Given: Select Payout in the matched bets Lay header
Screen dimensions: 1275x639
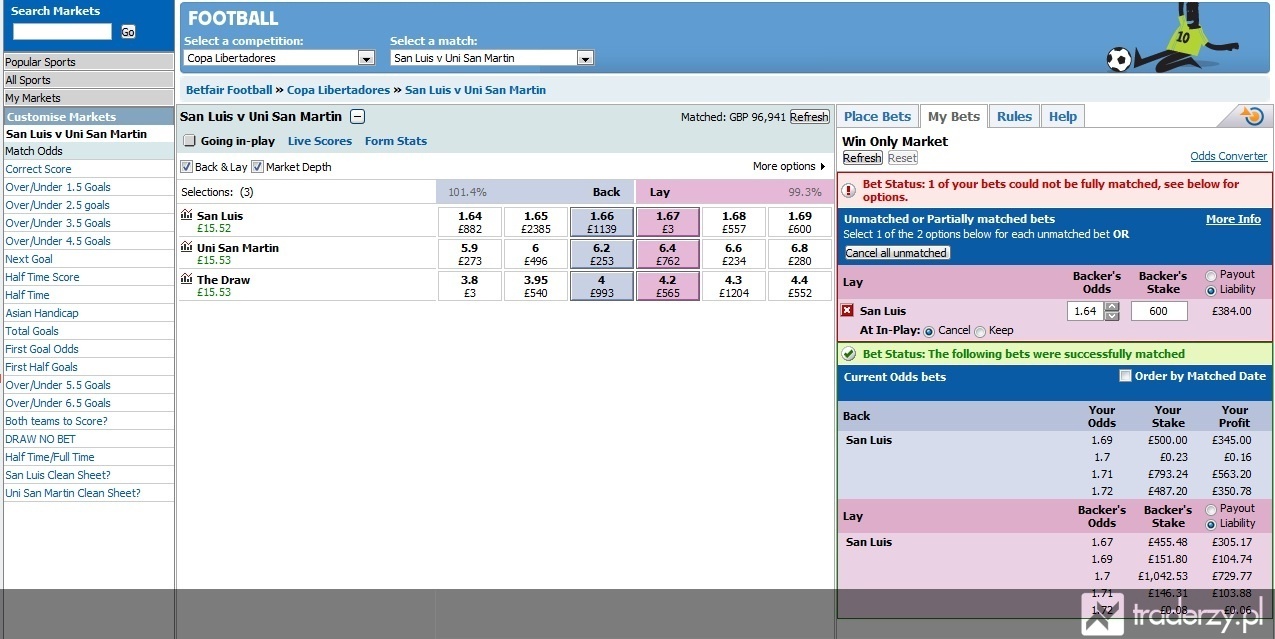Looking at the screenshot, I should point(1211,509).
